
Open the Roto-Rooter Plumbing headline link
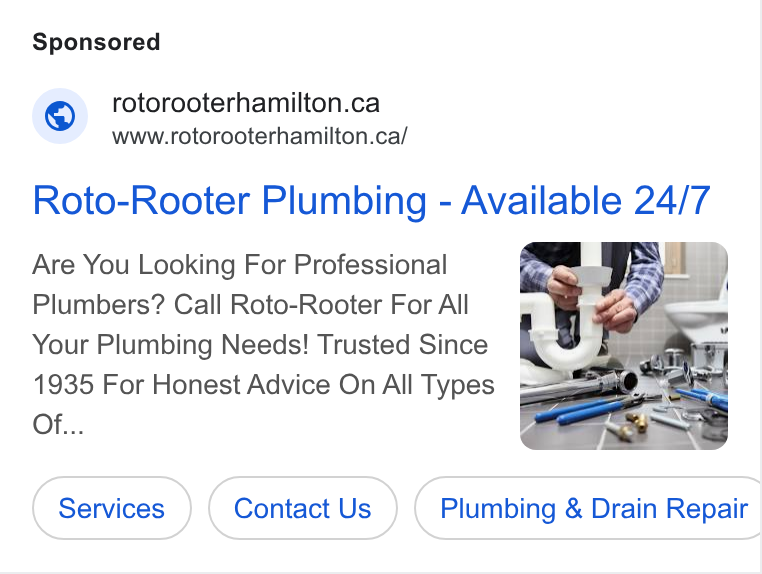371,200
